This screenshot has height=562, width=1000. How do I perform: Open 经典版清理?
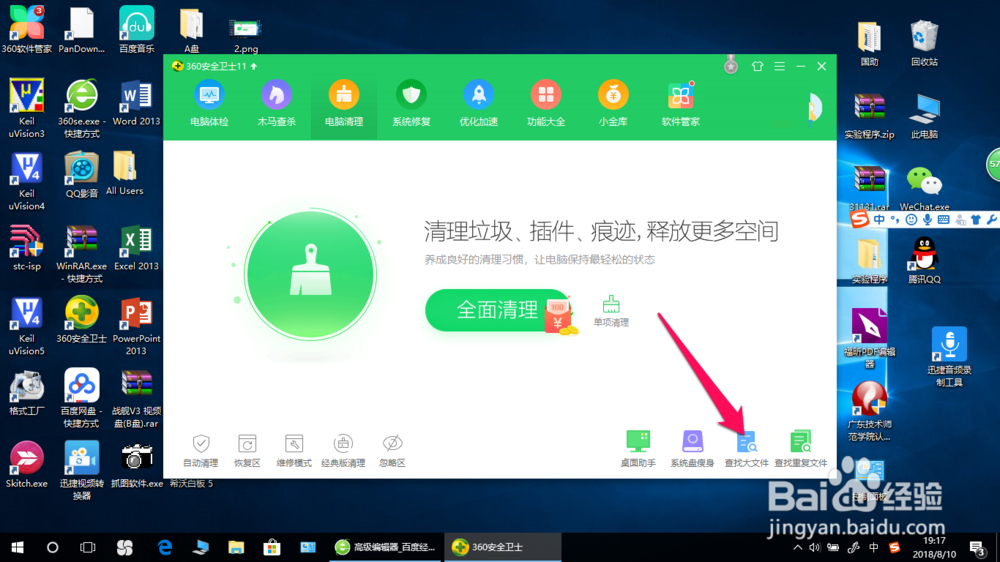pyautogui.click(x=343, y=451)
